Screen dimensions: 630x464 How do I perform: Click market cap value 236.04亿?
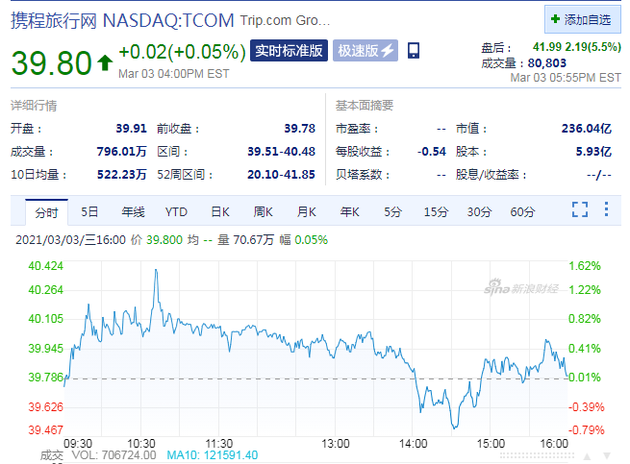point(587,129)
